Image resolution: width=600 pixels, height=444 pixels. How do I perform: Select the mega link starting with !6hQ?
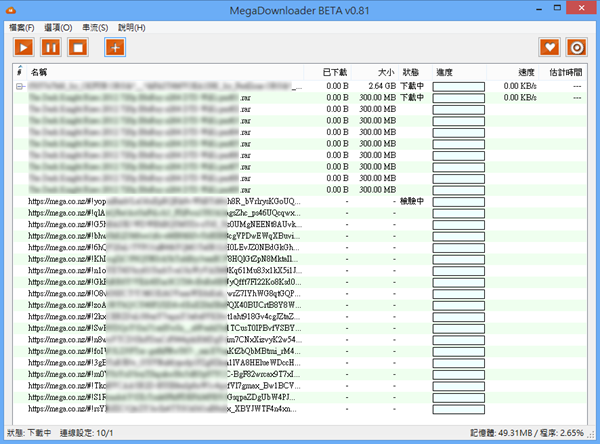pos(164,247)
